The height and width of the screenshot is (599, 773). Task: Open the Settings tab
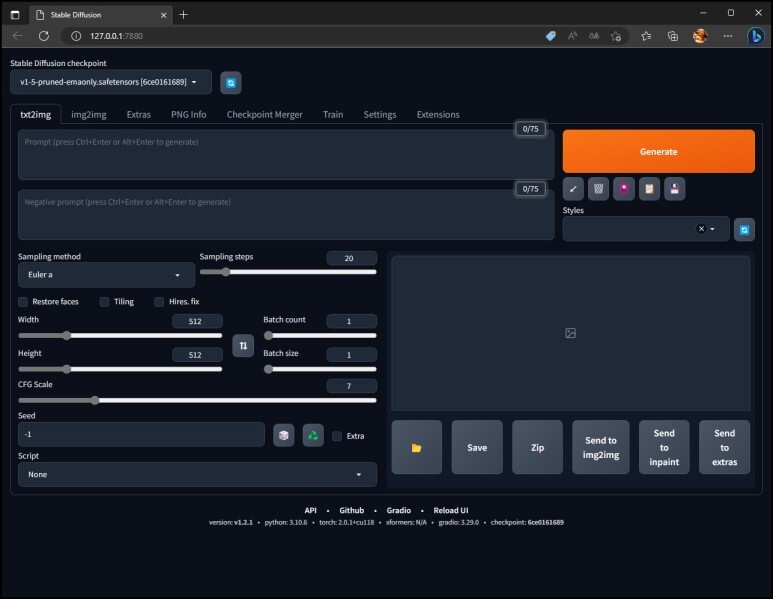coord(380,114)
